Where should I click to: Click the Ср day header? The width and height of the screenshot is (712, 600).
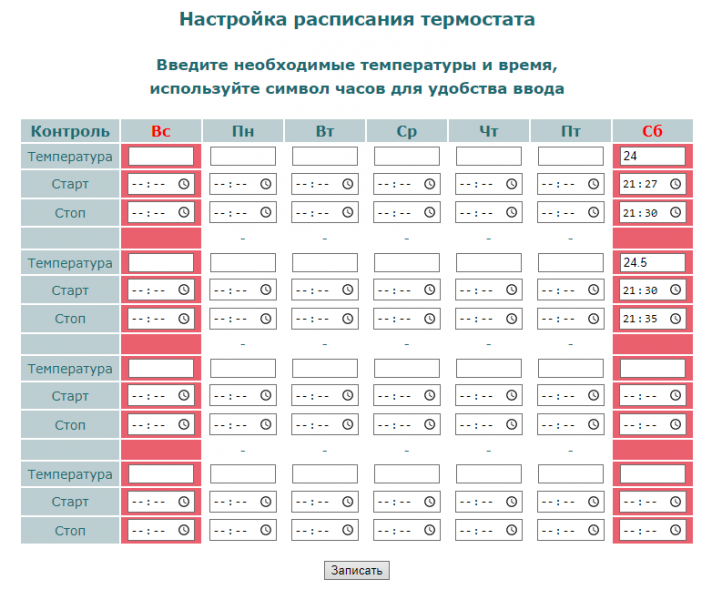[407, 131]
